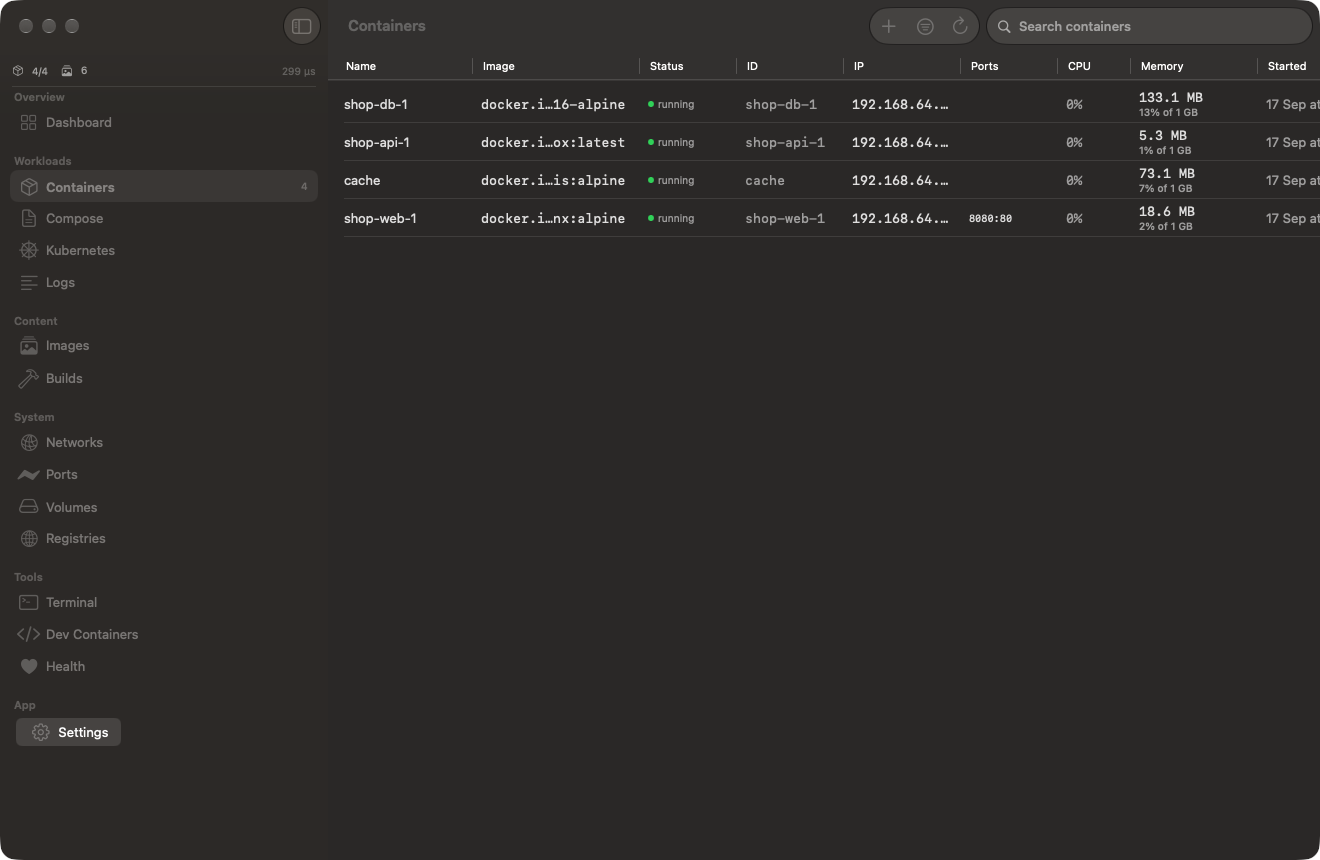Click the docker.i…16-alpine image cell
Image resolution: width=1320 pixels, height=860 pixels.
(x=553, y=104)
